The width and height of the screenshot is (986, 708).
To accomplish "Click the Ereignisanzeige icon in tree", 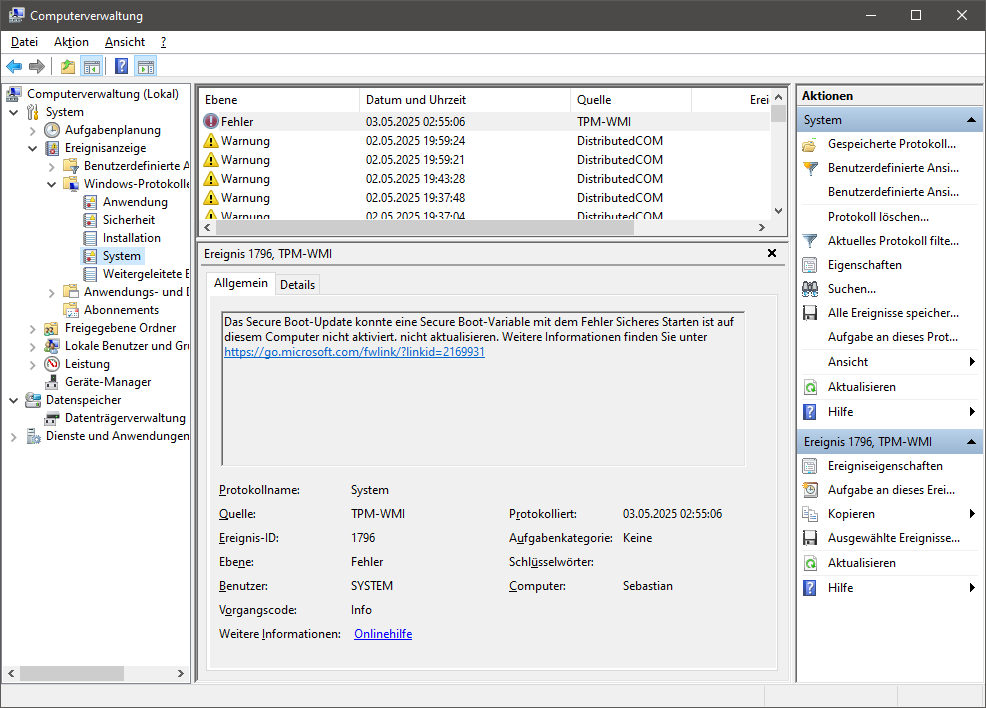I will 52,148.
